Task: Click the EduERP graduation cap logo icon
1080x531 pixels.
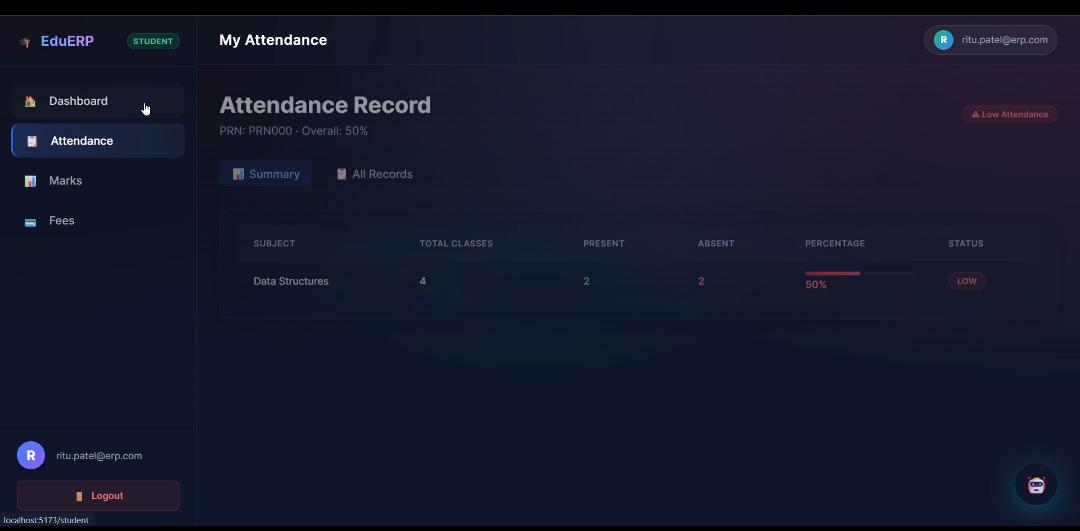Action: pos(25,42)
